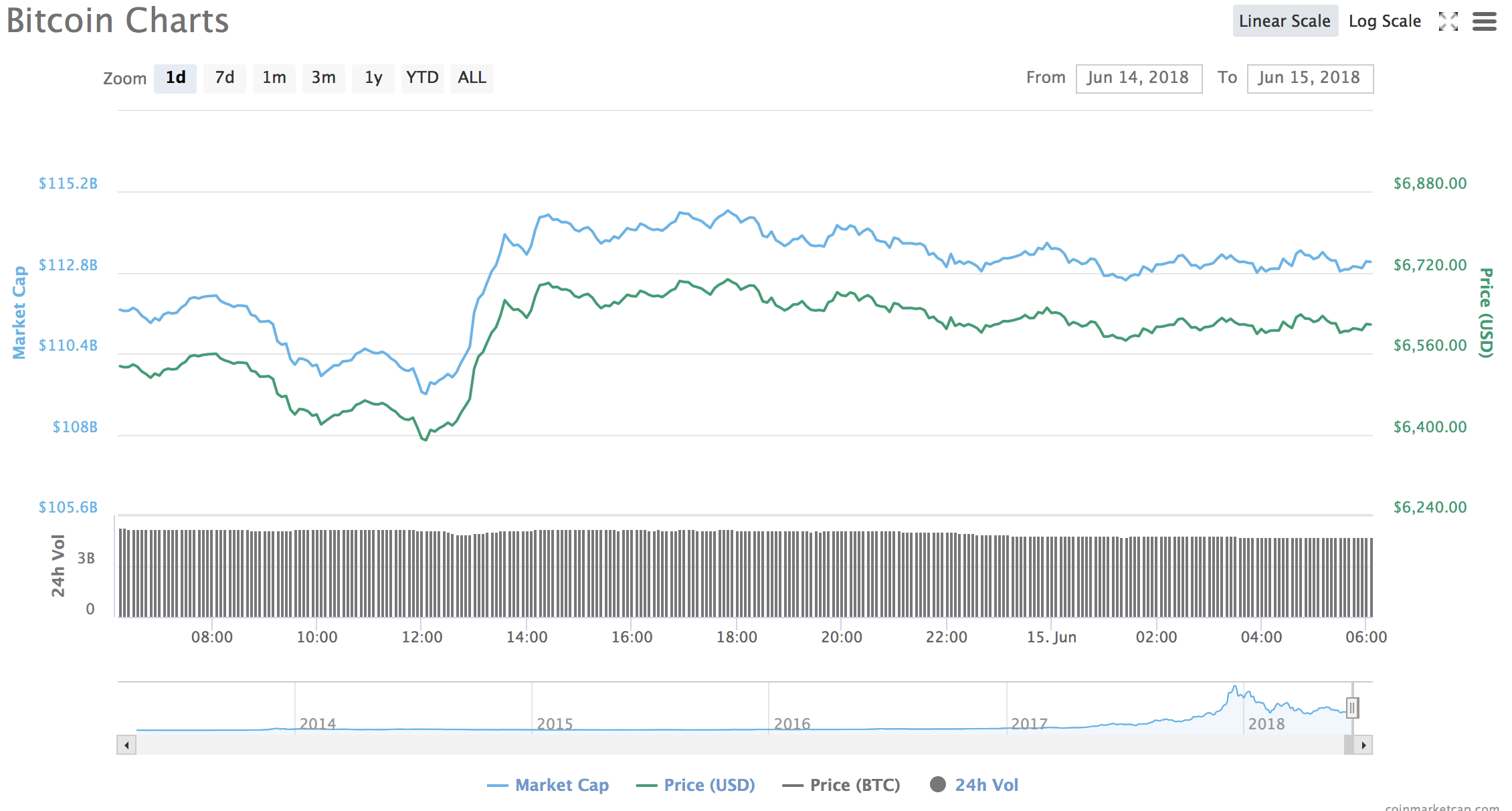Click the 18:00 x-axis label
1512x811 pixels.
pyautogui.click(x=737, y=637)
